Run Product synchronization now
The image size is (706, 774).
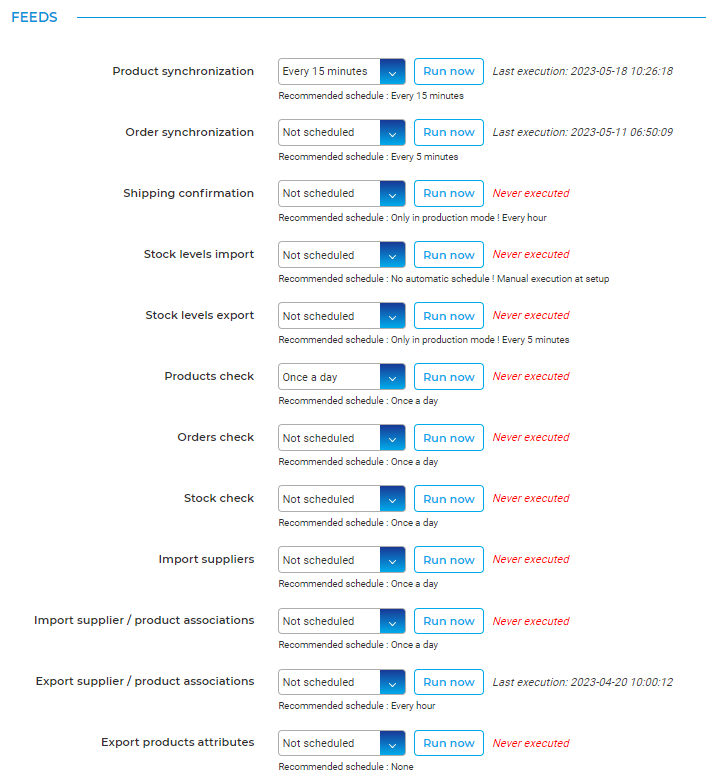(449, 72)
